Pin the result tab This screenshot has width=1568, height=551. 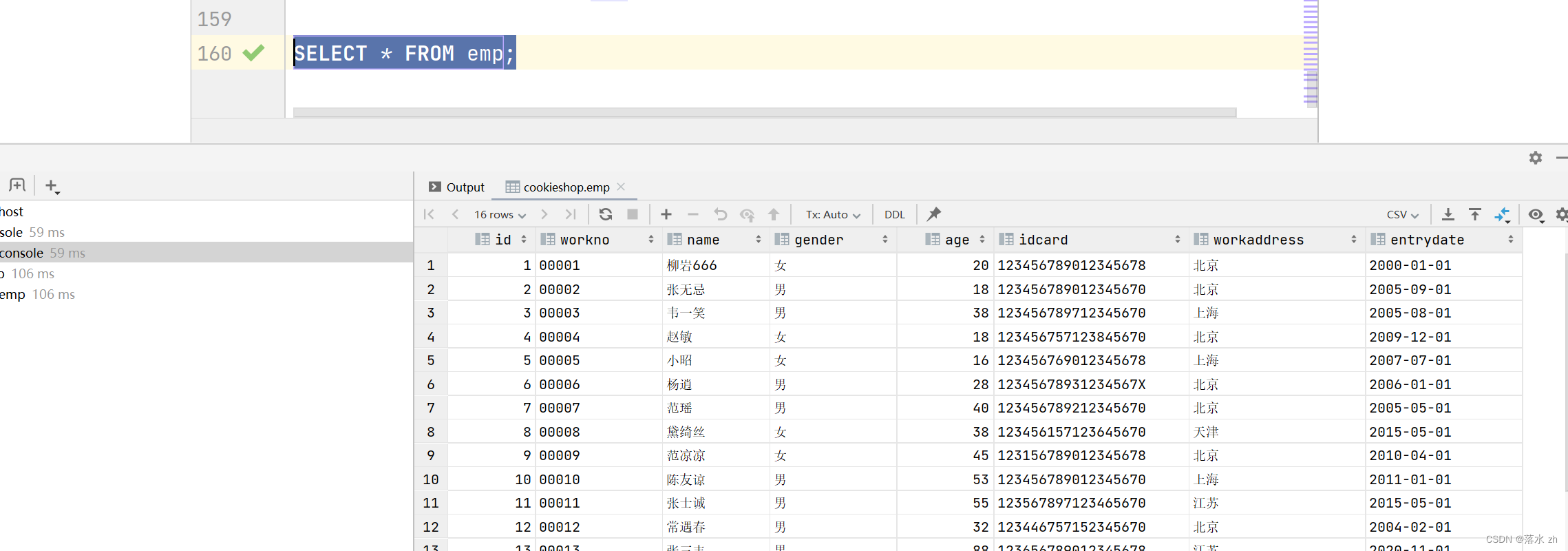point(933,214)
